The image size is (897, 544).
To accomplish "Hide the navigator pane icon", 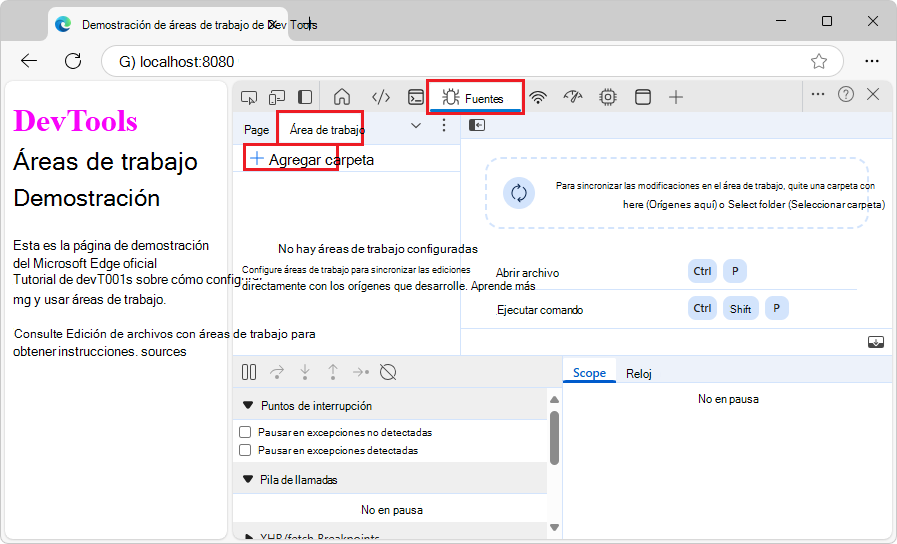I will (x=477, y=125).
